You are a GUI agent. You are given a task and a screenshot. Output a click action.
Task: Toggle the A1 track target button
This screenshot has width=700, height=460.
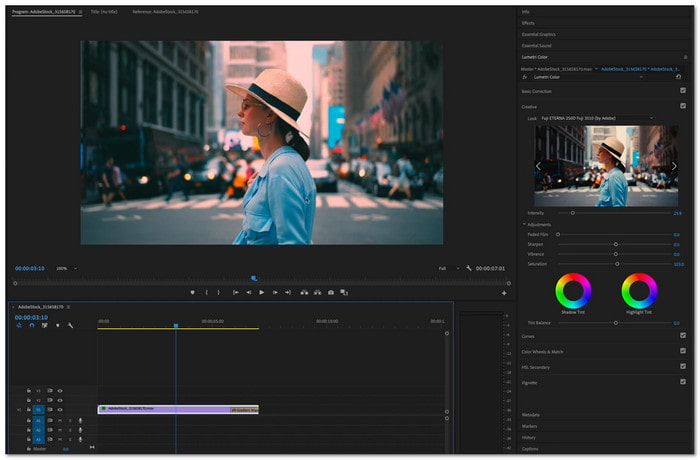38,420
